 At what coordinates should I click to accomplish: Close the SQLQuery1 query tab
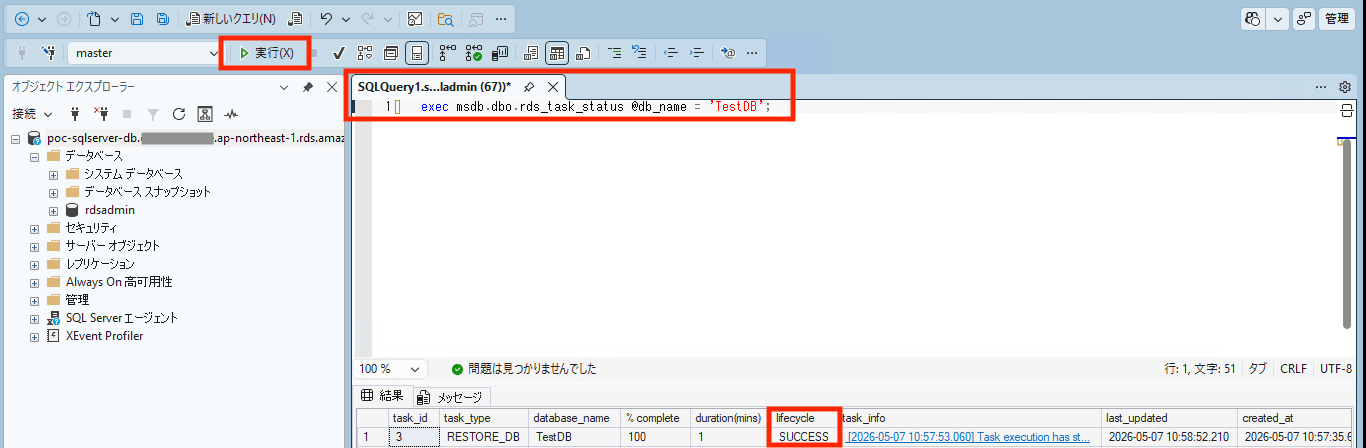(x=553, y=87)
